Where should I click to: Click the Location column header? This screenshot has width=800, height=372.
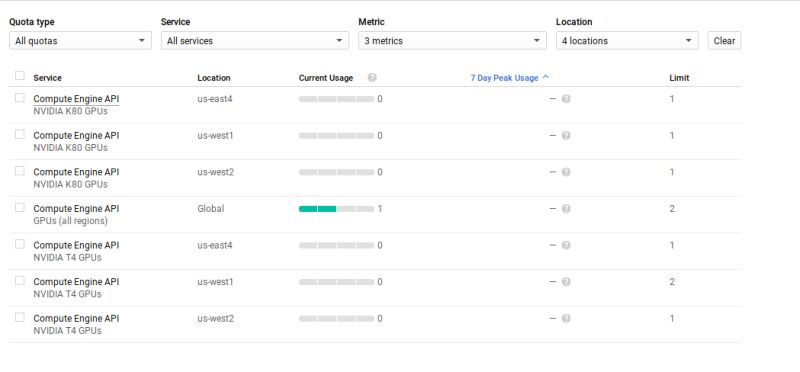(x=214, y=78)
